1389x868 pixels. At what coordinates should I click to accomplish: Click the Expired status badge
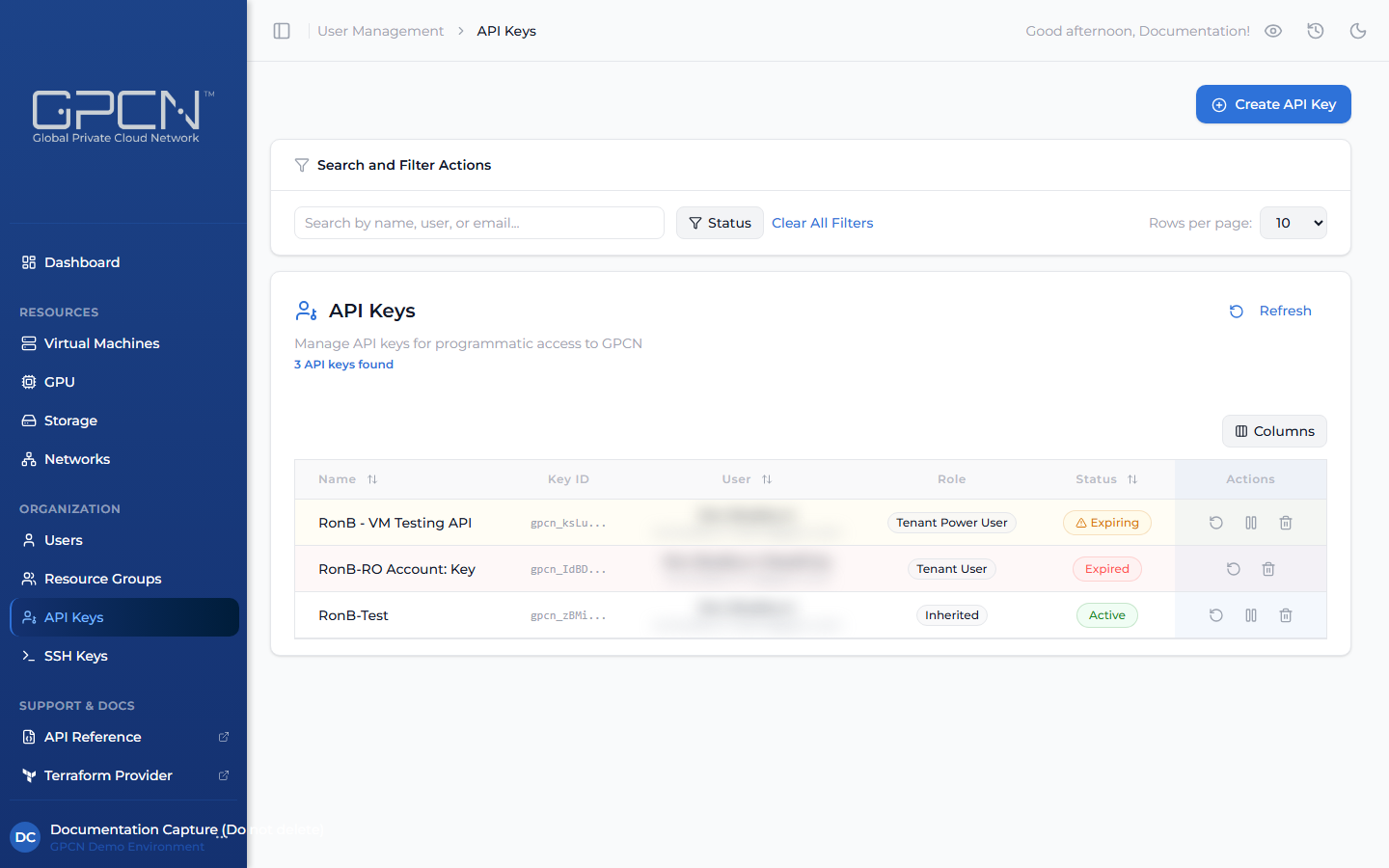1106,569
